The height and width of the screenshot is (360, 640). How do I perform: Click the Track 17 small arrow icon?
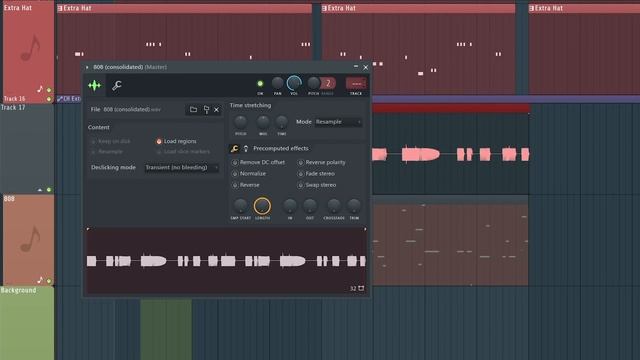tap(40, 190)
